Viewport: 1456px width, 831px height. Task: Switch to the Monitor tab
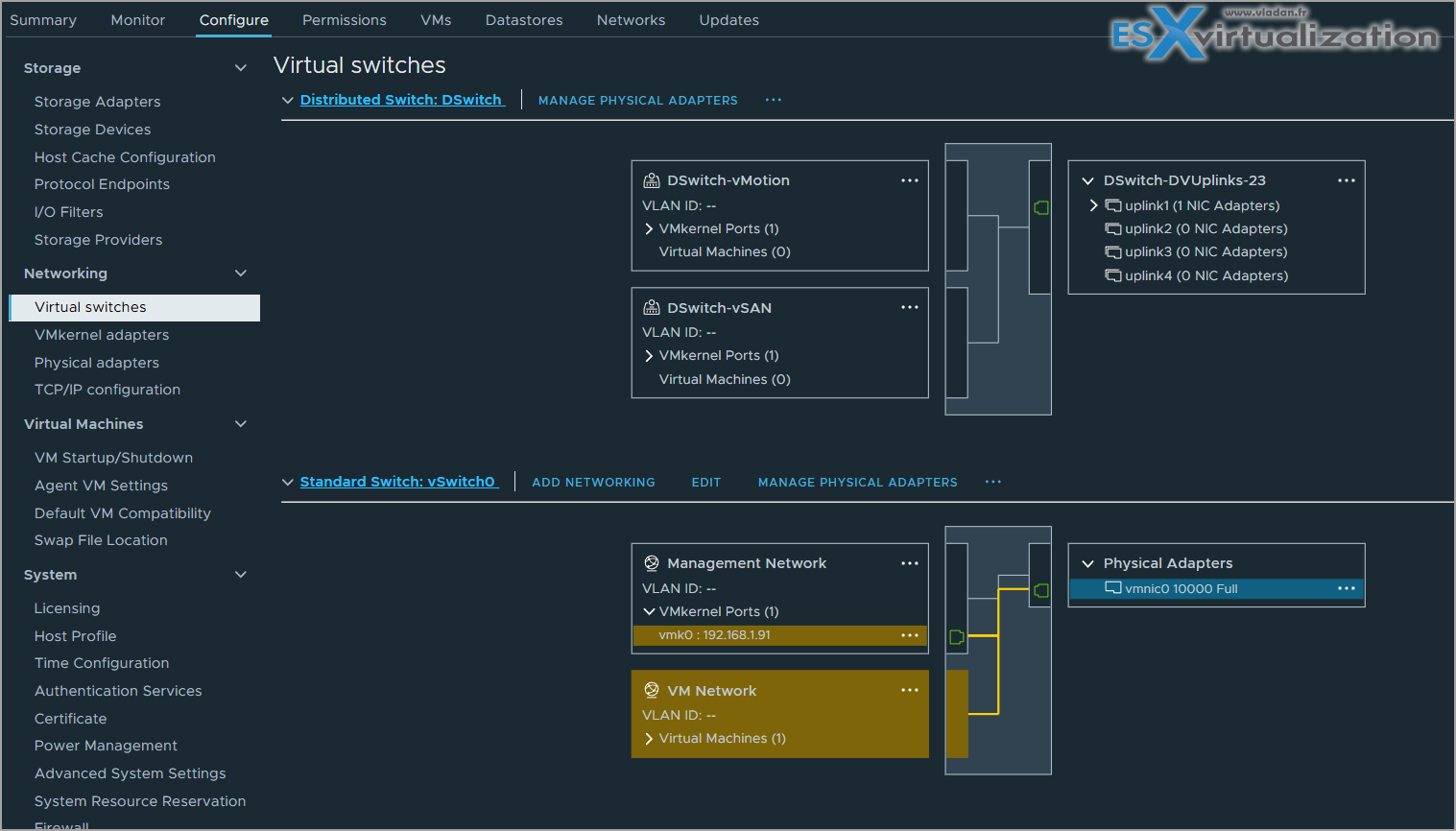(138, 20)
